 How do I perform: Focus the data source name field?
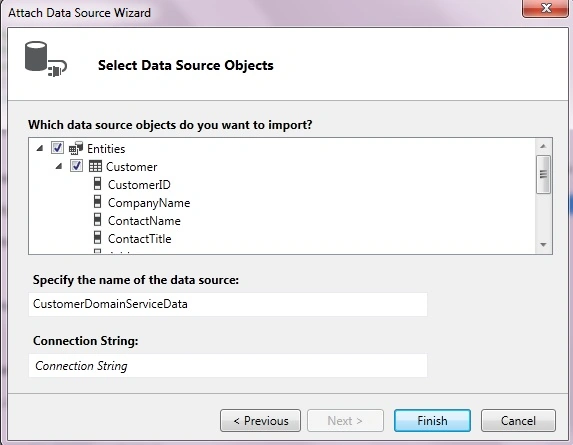pyautogui.click(x=228, y=304)
